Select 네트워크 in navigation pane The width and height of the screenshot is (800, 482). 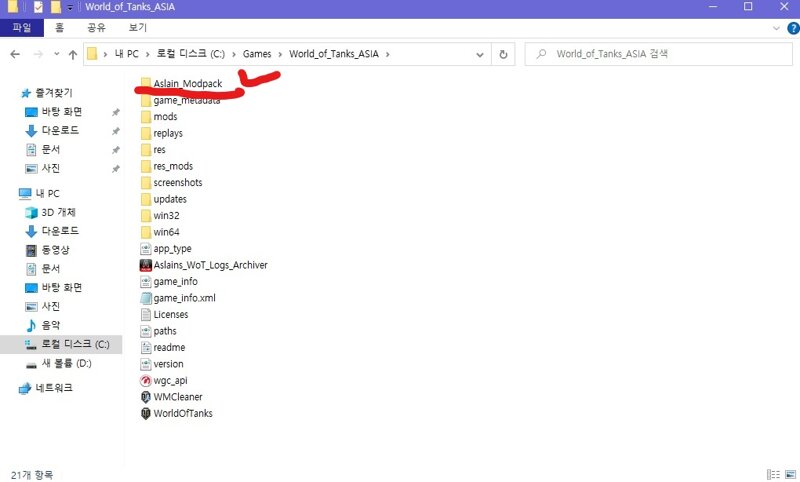pyautogui.click(x=54, y=388)
